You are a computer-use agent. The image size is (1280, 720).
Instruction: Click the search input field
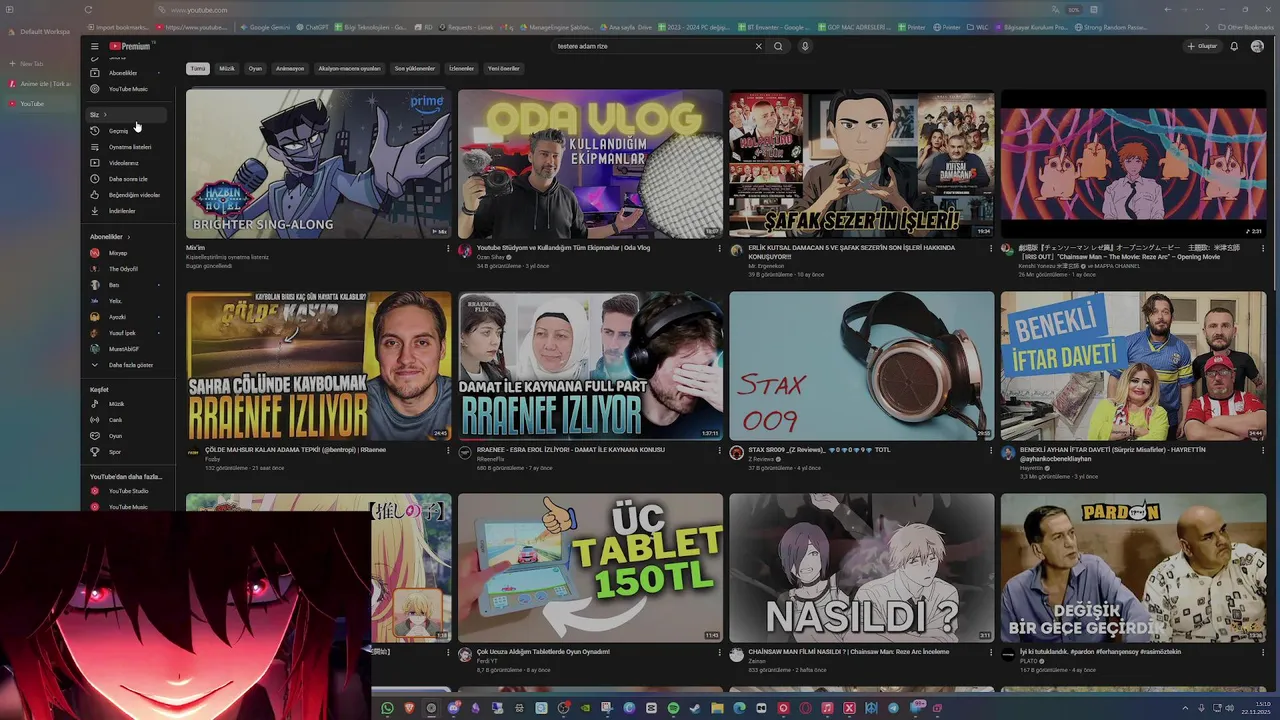[652, 46]
